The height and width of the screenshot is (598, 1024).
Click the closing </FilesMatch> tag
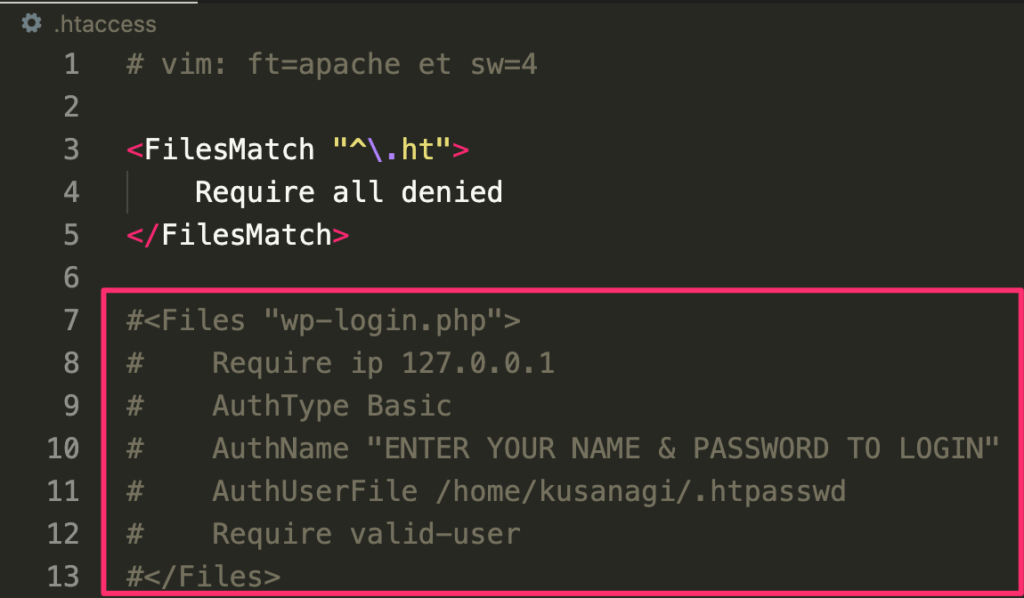238,235
